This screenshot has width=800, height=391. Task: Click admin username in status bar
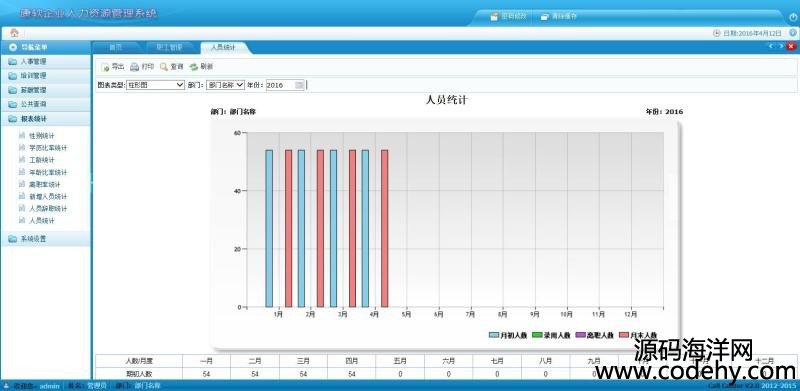50,386
